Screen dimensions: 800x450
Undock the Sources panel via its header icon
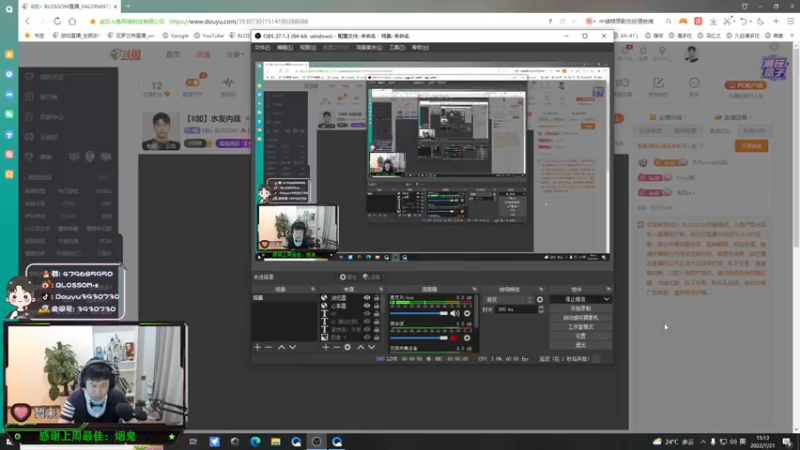[x=381, y=289]
